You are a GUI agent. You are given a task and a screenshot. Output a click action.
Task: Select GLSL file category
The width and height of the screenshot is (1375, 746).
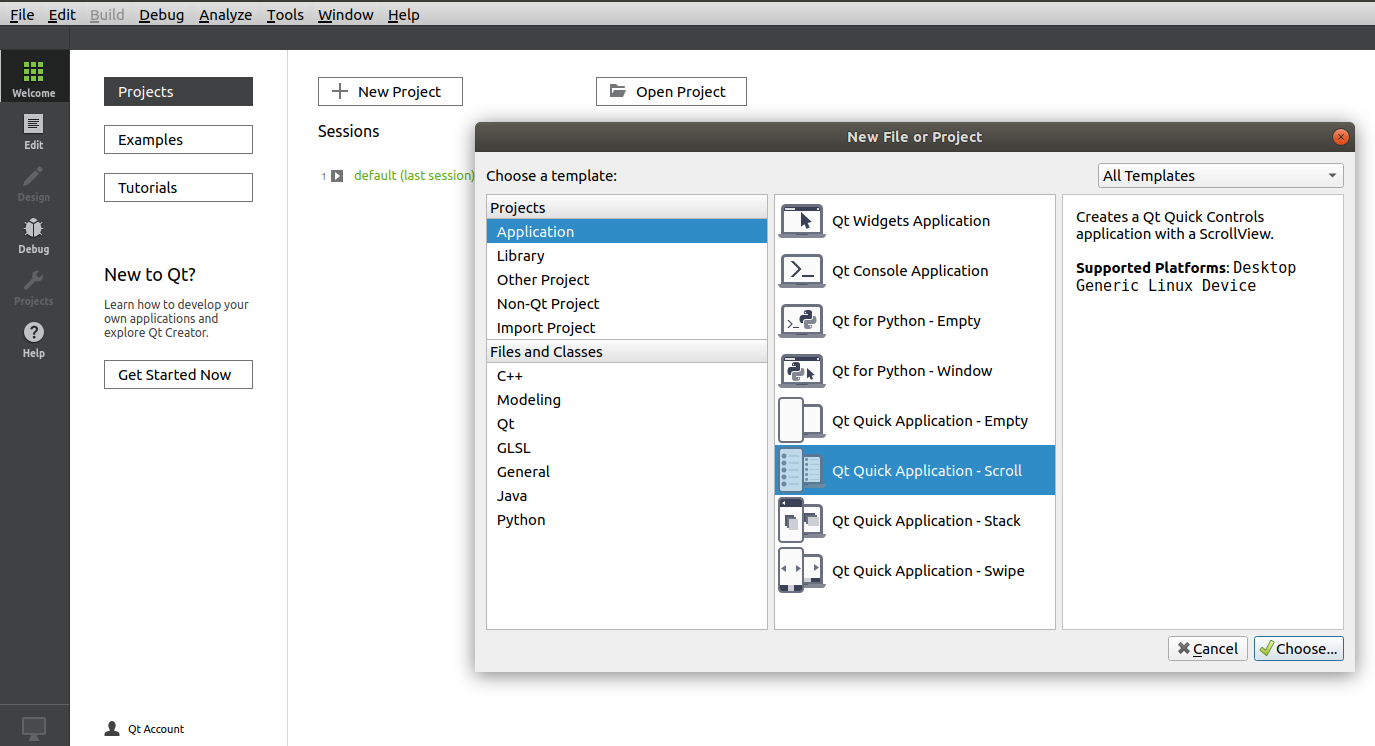point(627,448)
